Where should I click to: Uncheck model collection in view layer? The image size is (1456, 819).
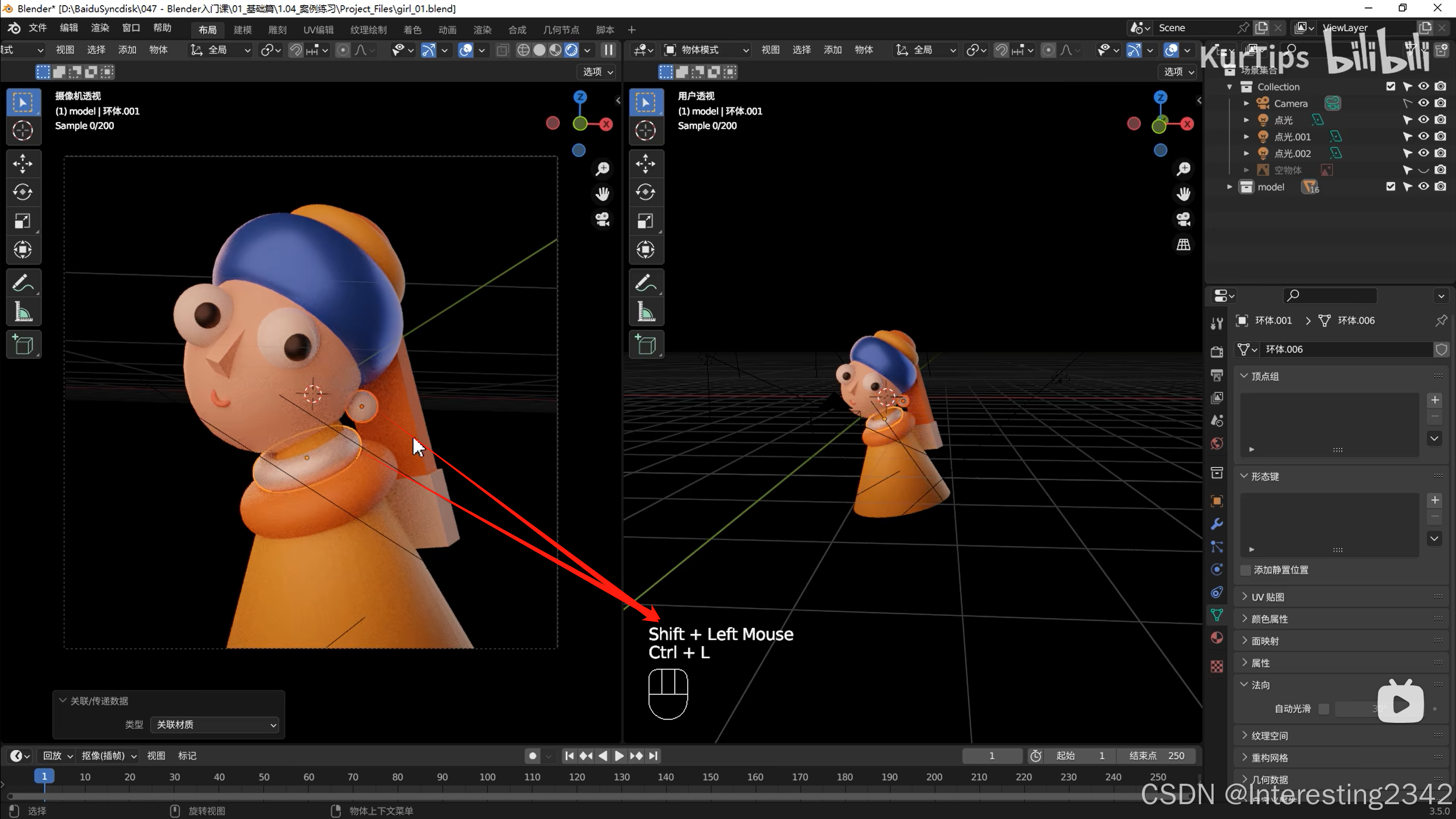(x=1391, y=187)
